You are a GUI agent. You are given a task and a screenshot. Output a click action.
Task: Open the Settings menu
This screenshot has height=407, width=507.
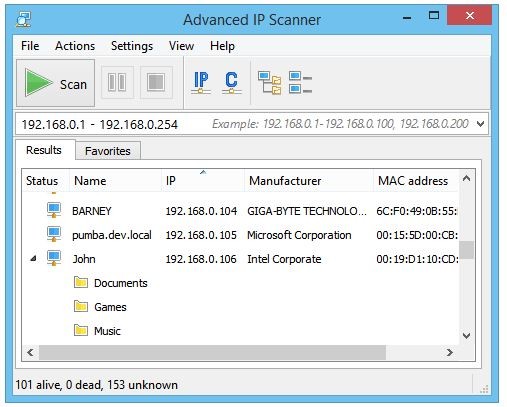coord(132,46)
